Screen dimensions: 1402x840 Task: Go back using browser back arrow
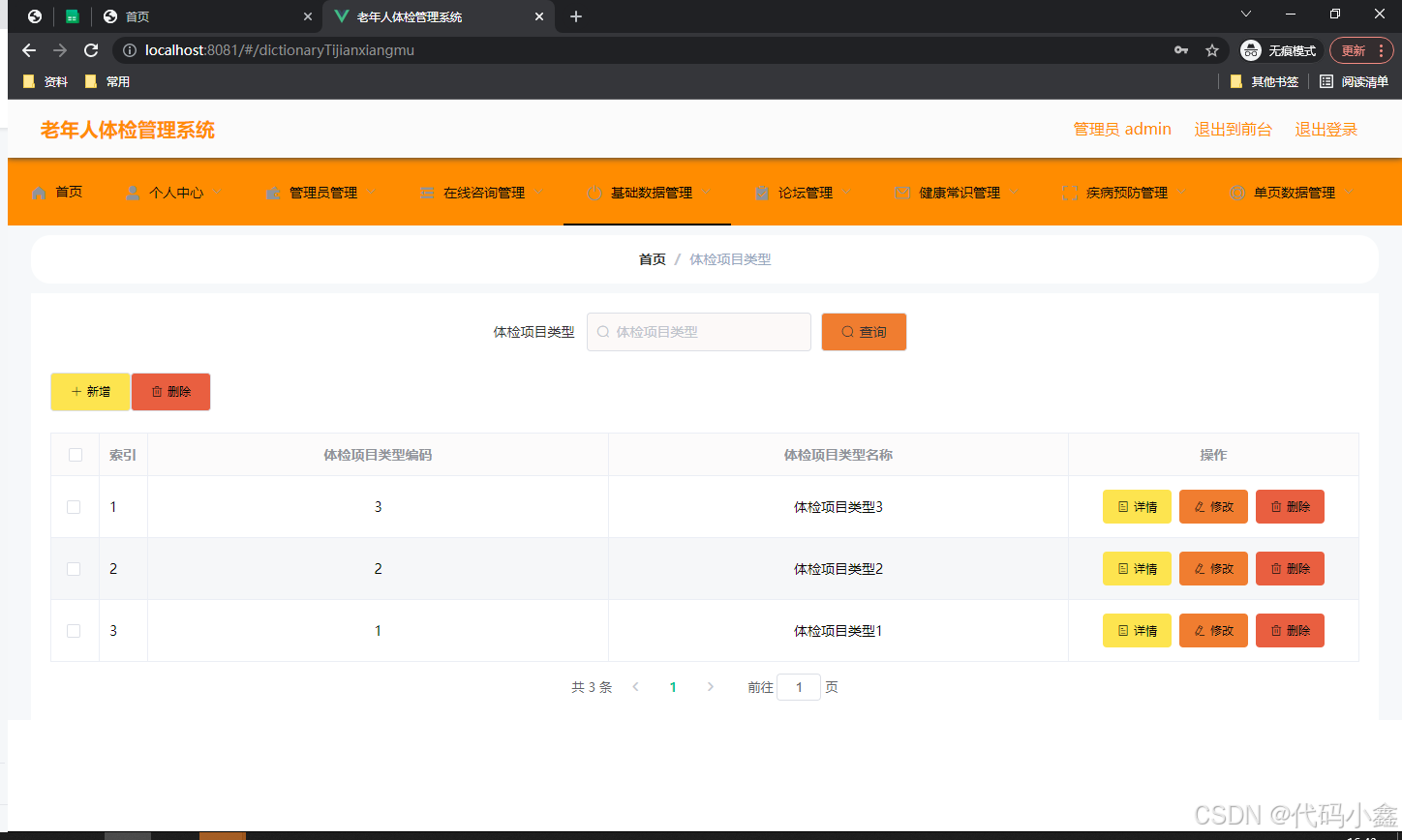pos(29,50)
